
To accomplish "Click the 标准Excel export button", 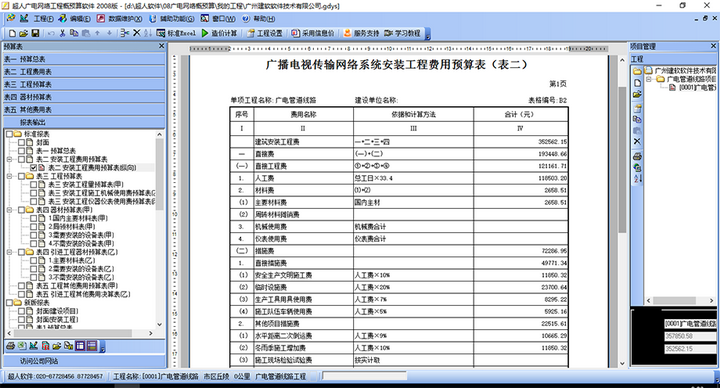I will [x=176, y=33].
